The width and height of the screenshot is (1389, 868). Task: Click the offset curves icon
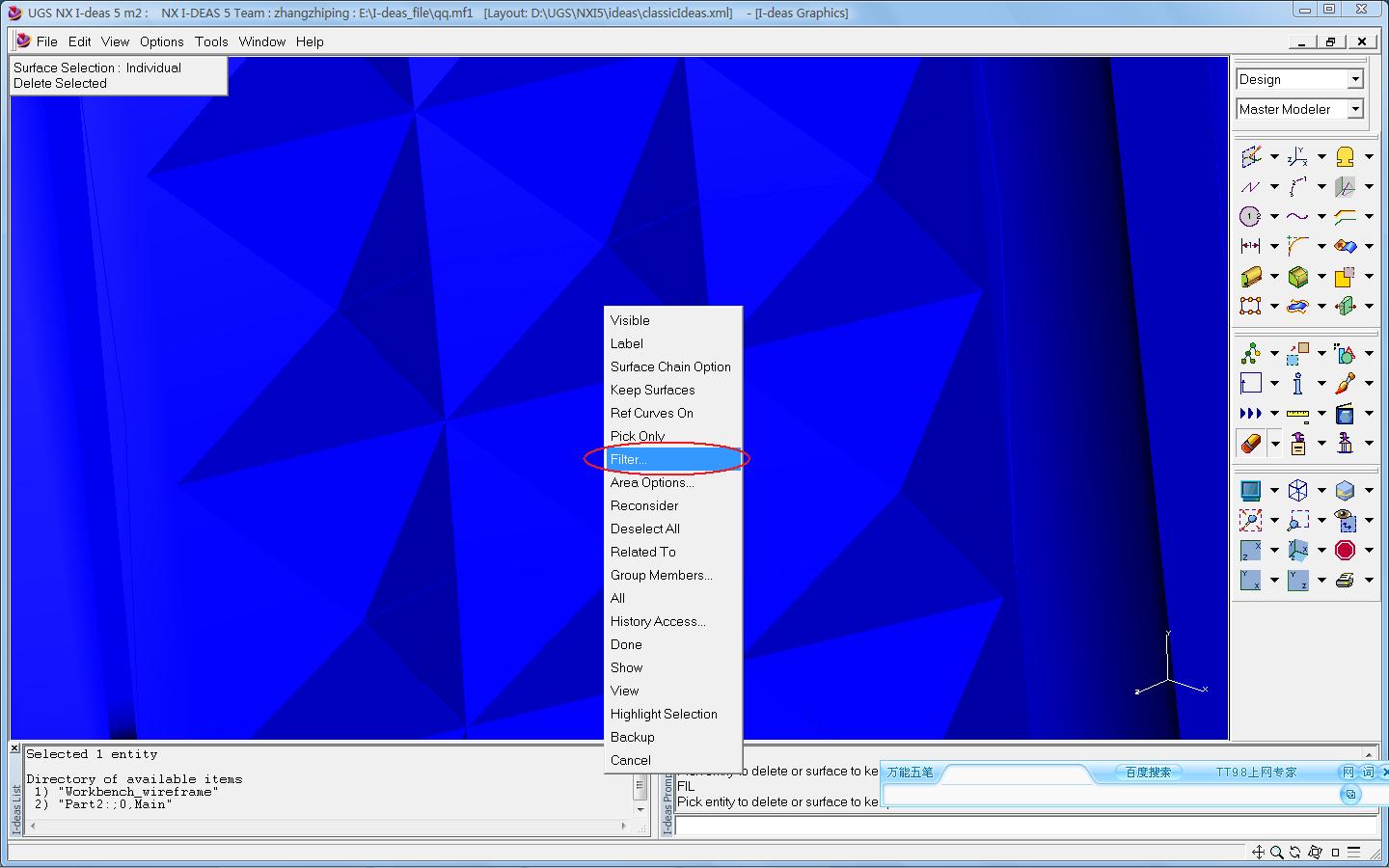(x=1346, y=216)
